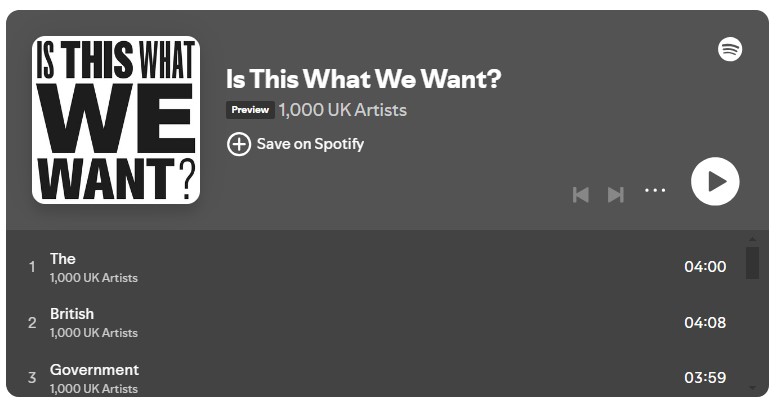780x404 pixels.
Task: Click the track list scrollbar thumb
Action: click(752, 262)
